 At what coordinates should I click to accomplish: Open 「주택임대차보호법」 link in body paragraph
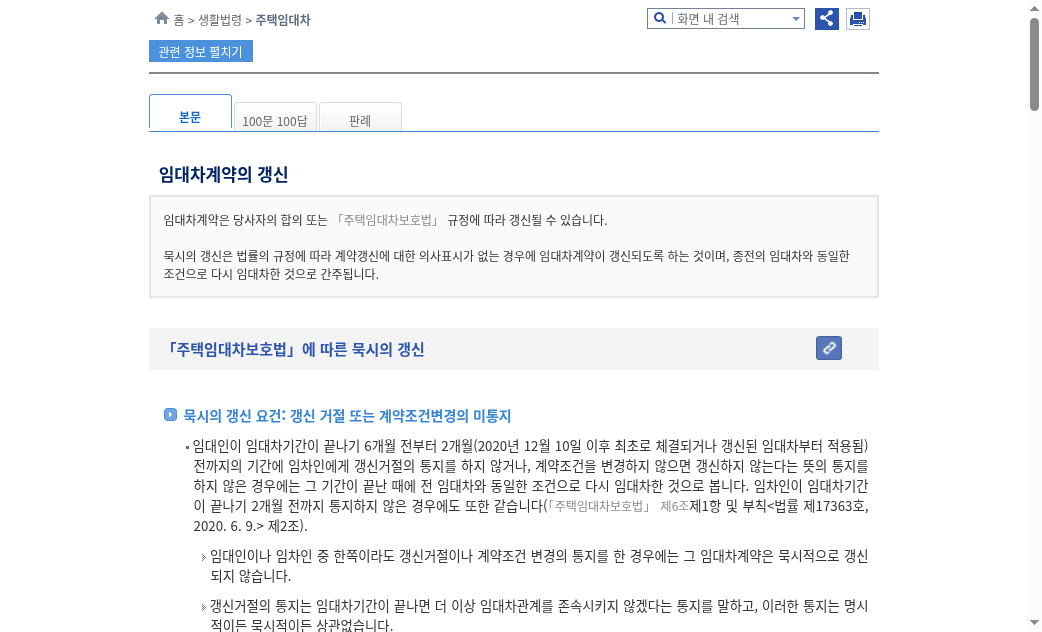pos(601,506)
